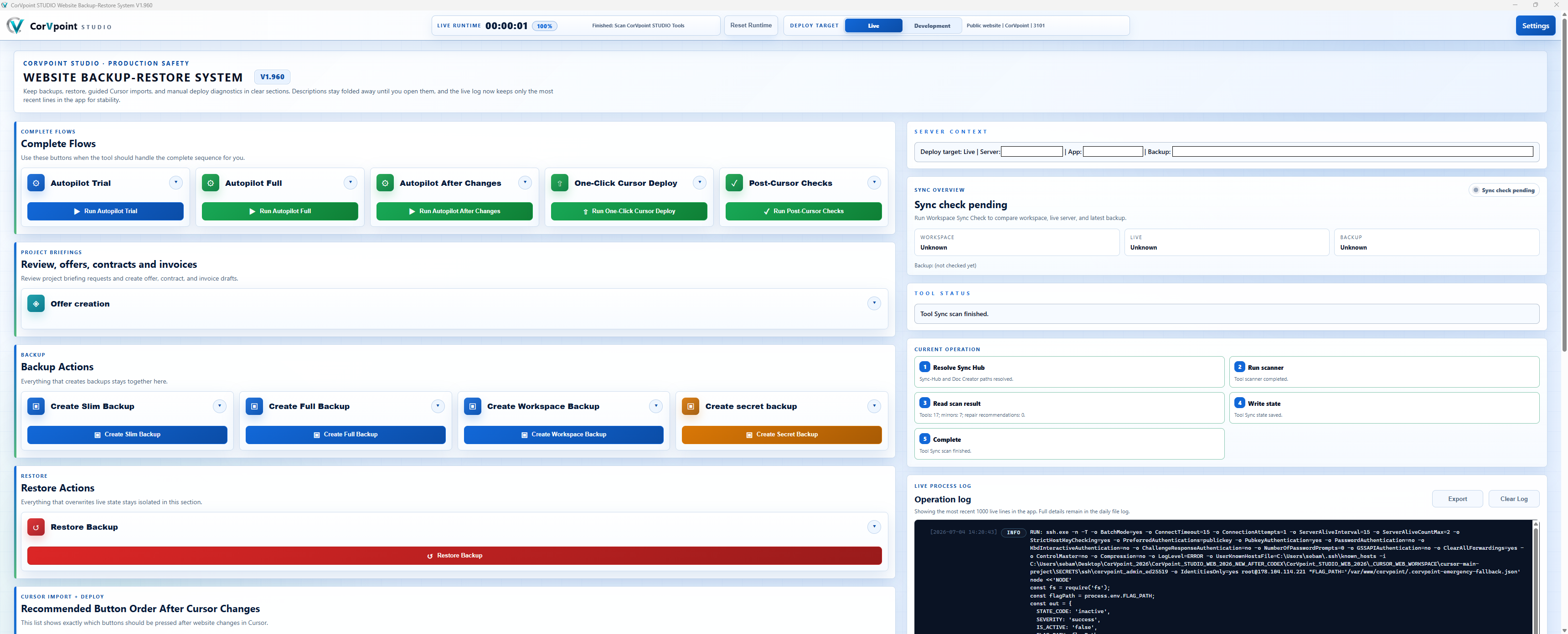Click the red Restore Backup card icon
This screenshot has height=634, width=1568.
36,527
